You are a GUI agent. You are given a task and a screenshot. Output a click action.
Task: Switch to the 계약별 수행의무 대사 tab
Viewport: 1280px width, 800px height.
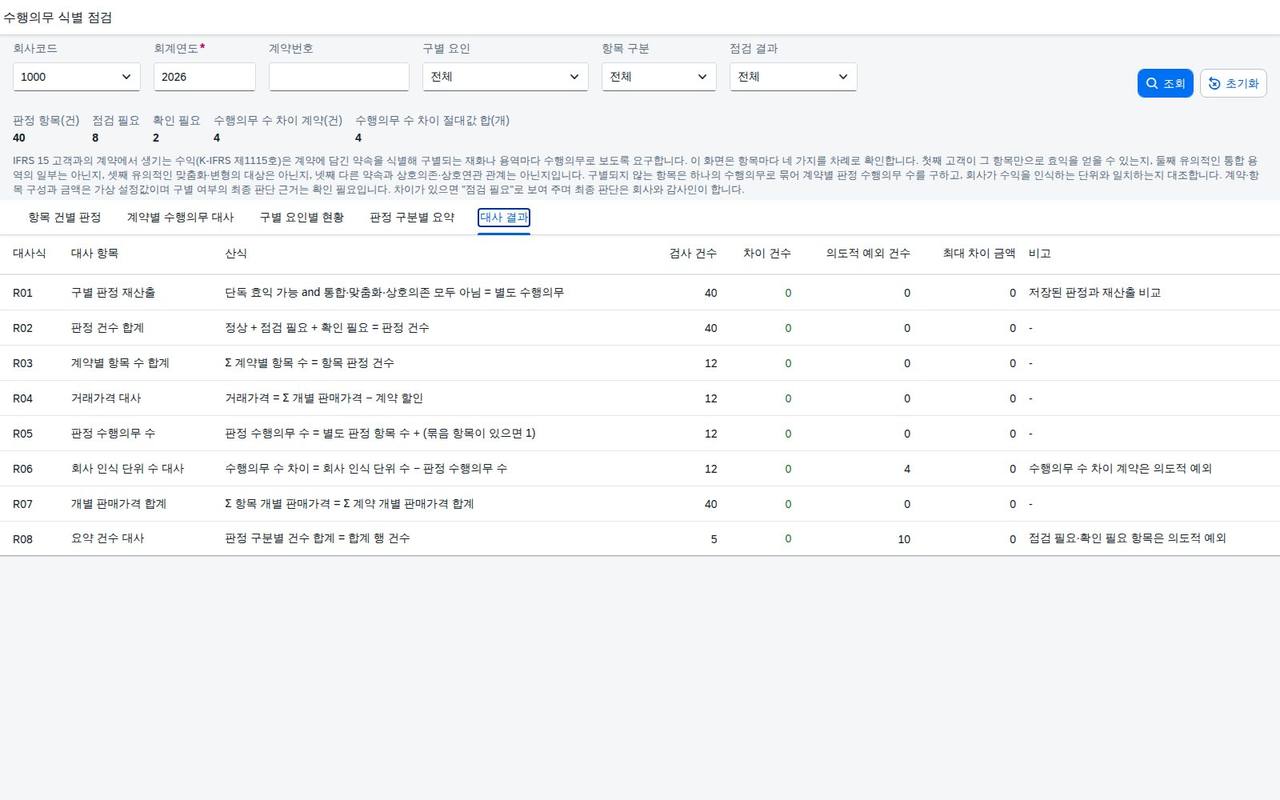pyautogui.click(x=180, y=217)
